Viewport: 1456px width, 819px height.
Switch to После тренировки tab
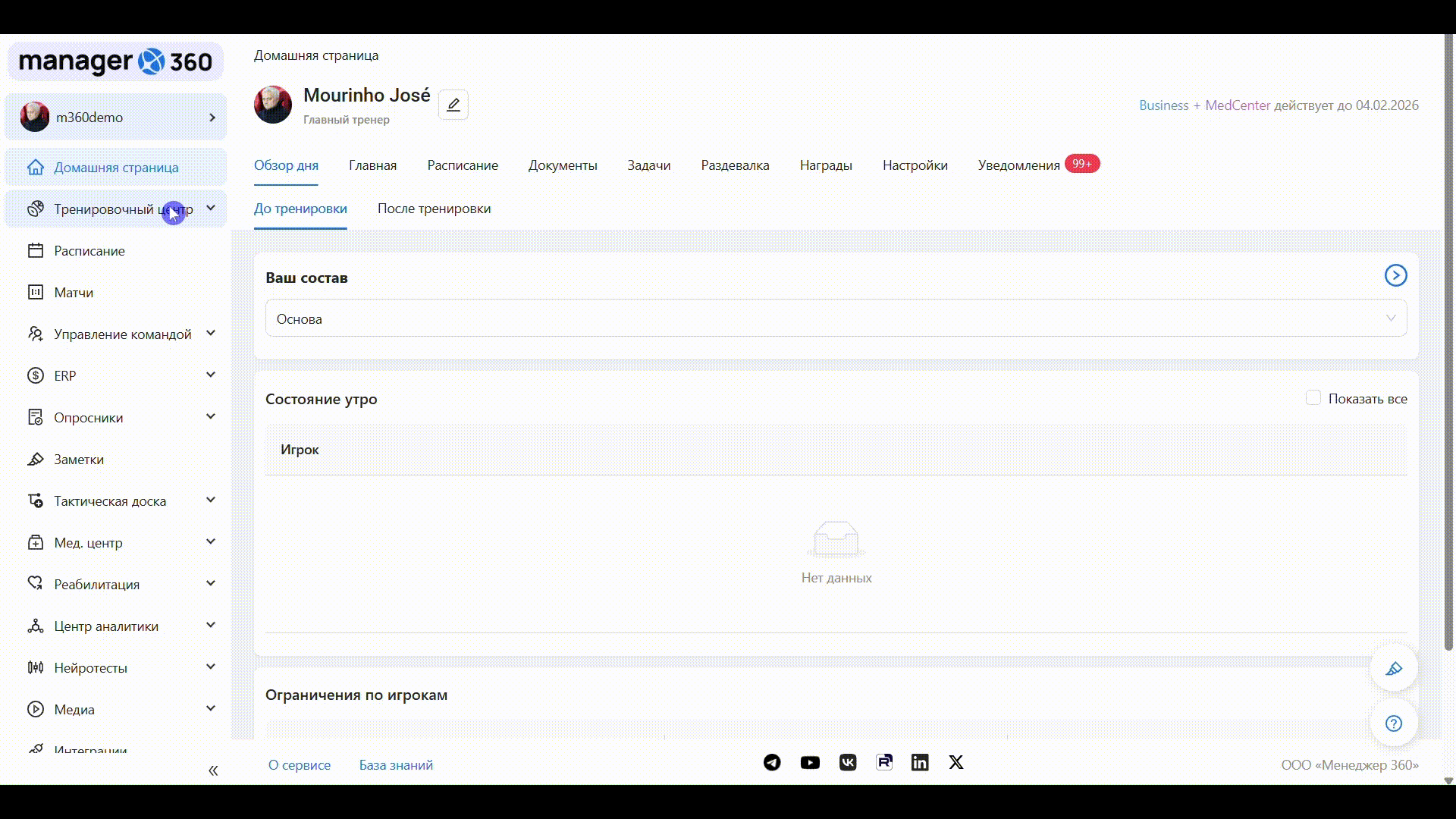tap(434, 209)
